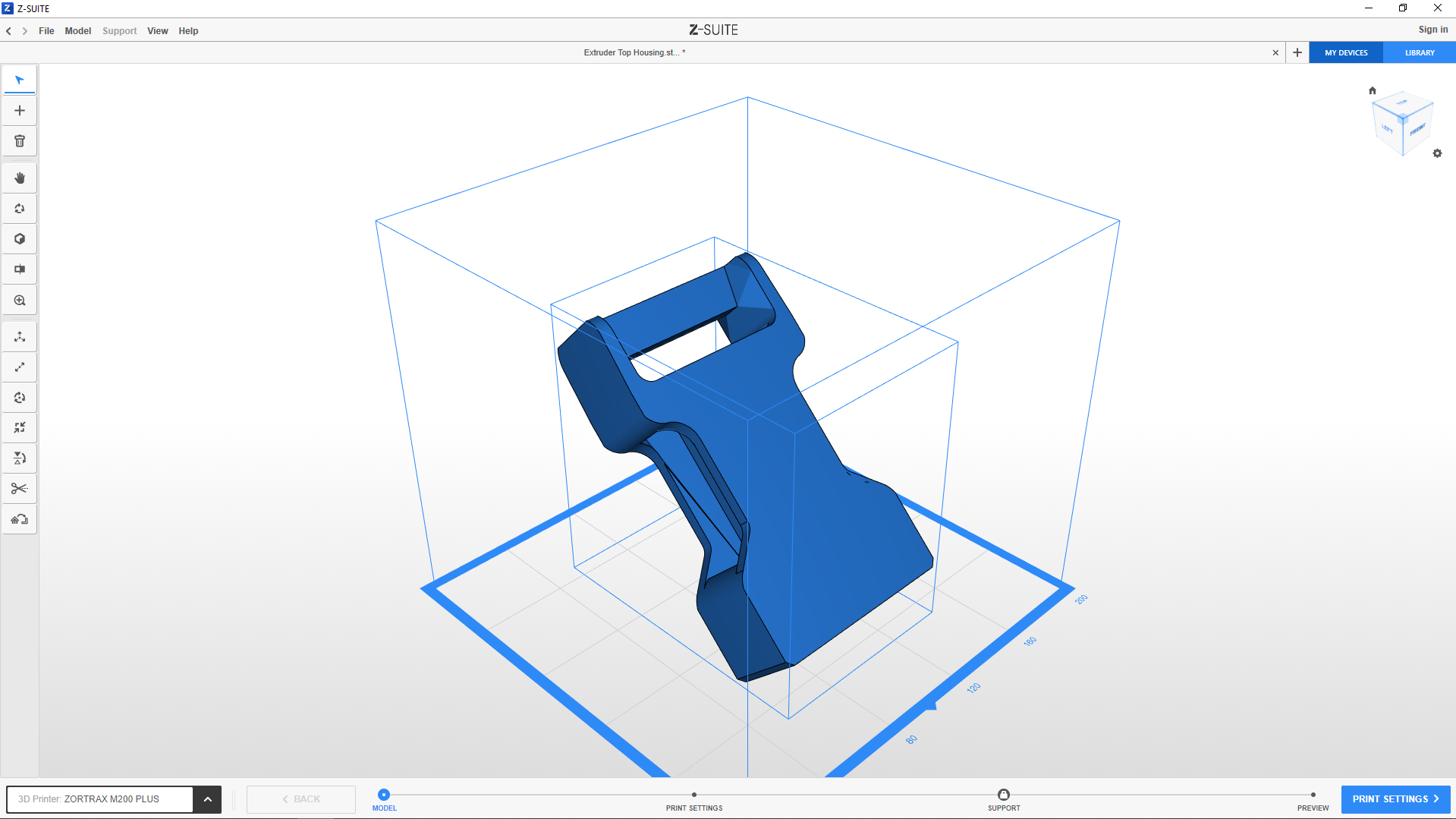Image resolution: width=1456 pixels, height=819 pixels.
Task: Click the Sign in link
Action: point(1432,30)
